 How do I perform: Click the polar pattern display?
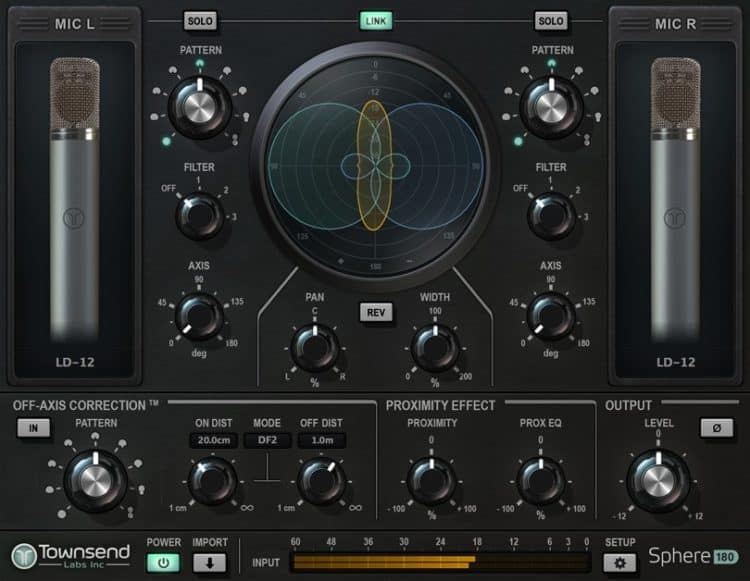click(x=375, y=165)
